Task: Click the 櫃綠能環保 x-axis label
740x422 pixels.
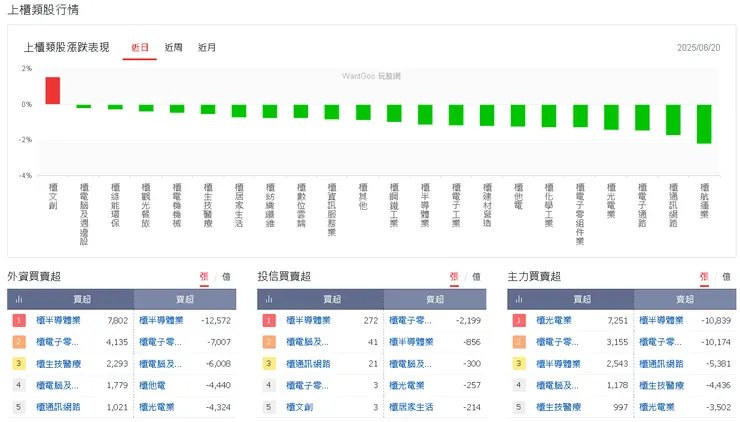Action: (115, 205)
